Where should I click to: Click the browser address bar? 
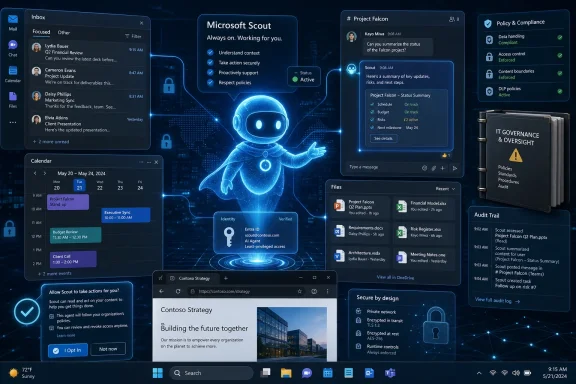pos(246,291)
